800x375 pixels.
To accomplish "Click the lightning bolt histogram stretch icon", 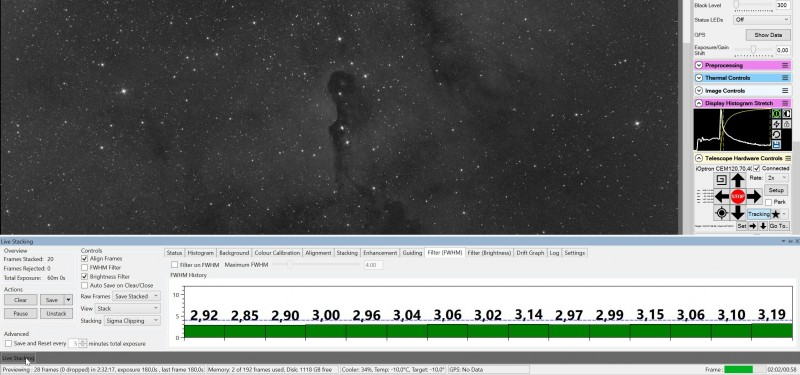I will pos(776,124).
